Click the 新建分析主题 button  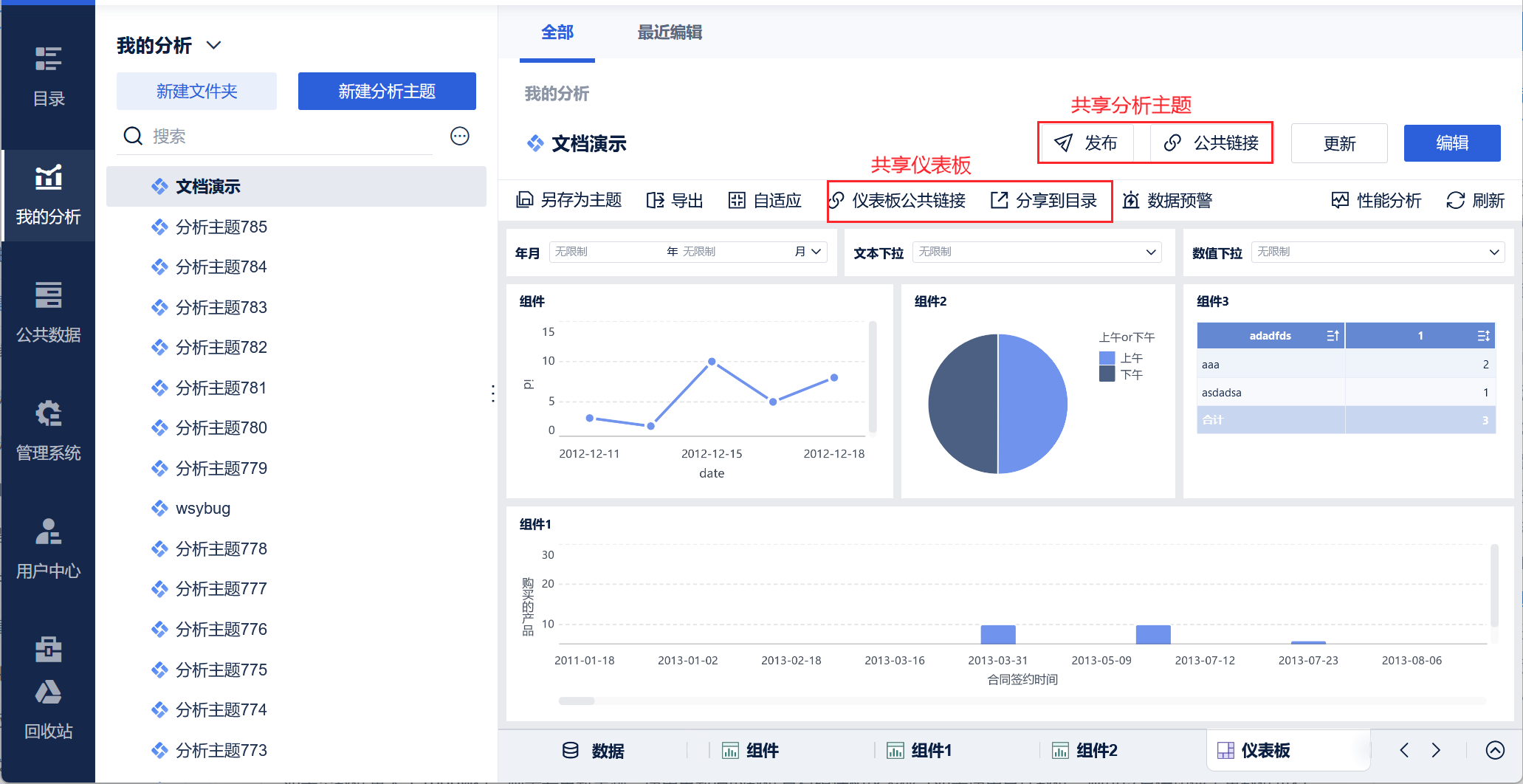pyautogui.click(x=387, y=91)
